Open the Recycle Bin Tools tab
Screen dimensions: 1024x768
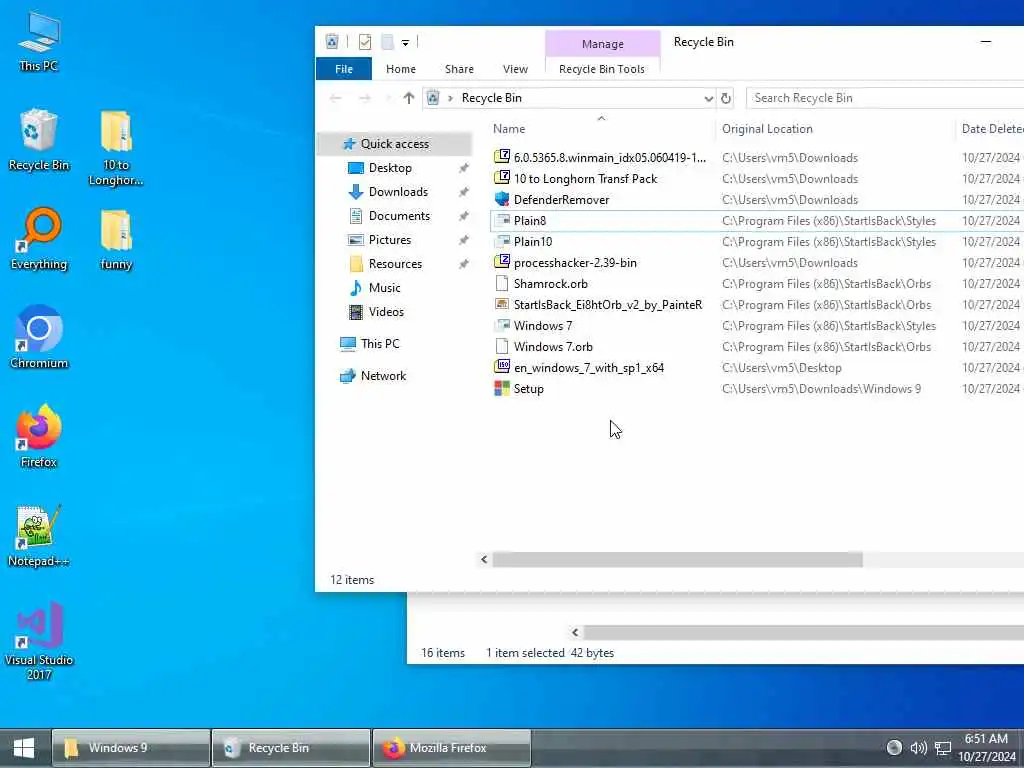click(601, 69)
